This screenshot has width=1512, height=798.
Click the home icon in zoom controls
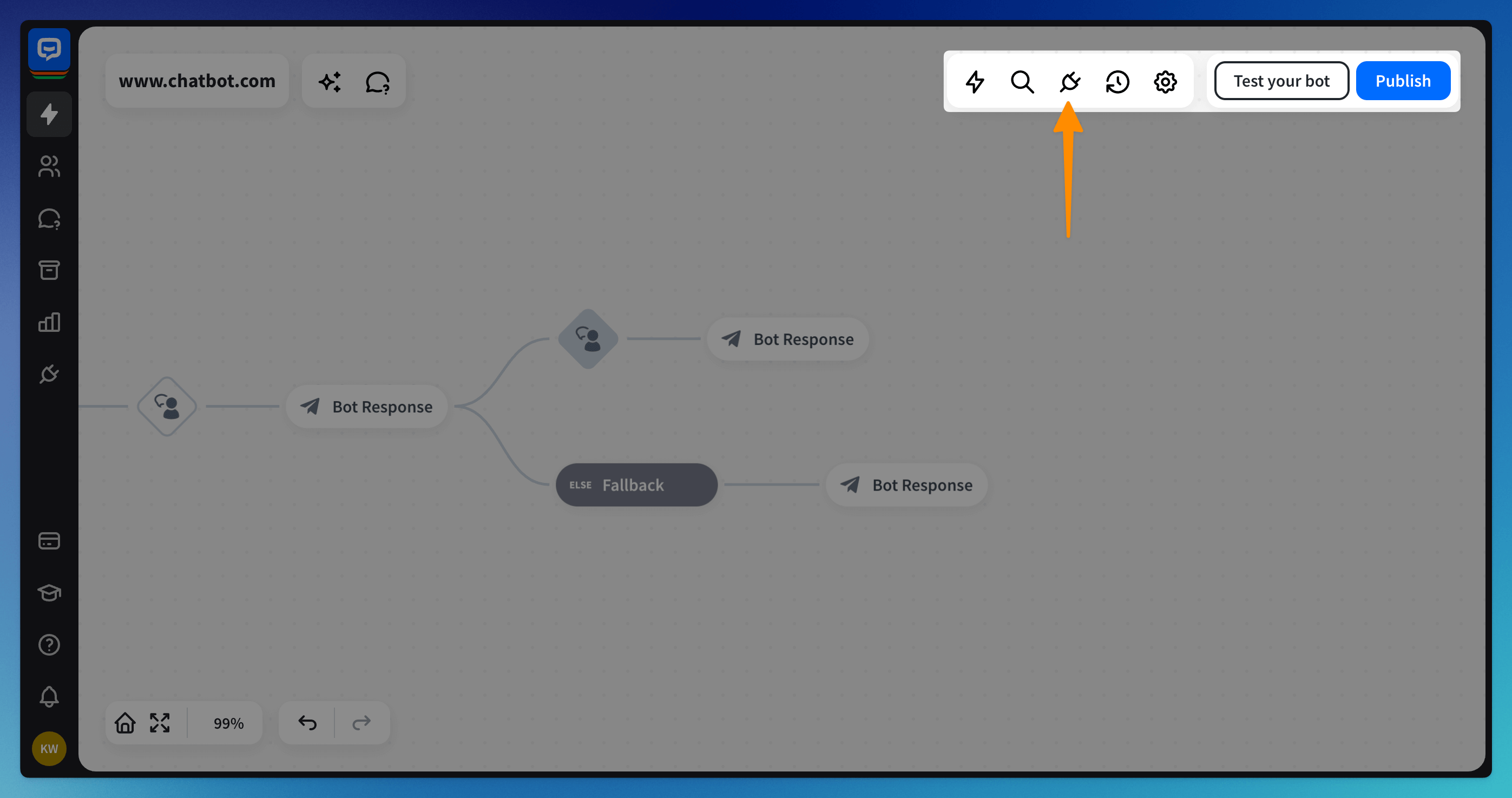(x=125, y=723)
